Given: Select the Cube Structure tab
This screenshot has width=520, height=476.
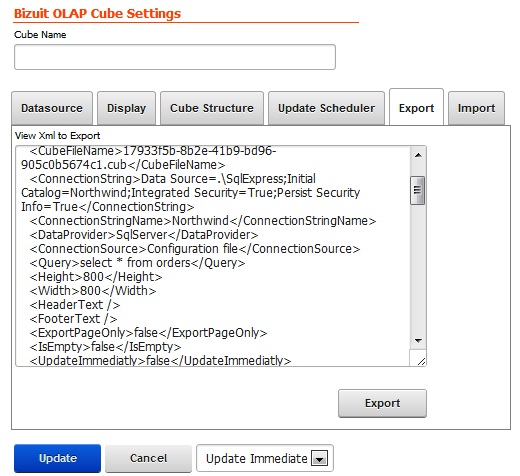Looking at the screenshot, I should coord(212,108).
